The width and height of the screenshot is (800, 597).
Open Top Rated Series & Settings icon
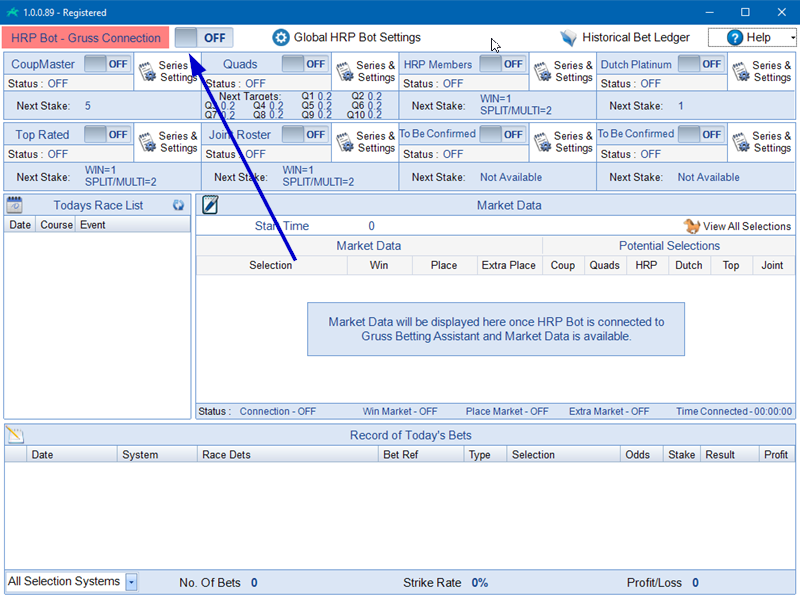[147, 142]
